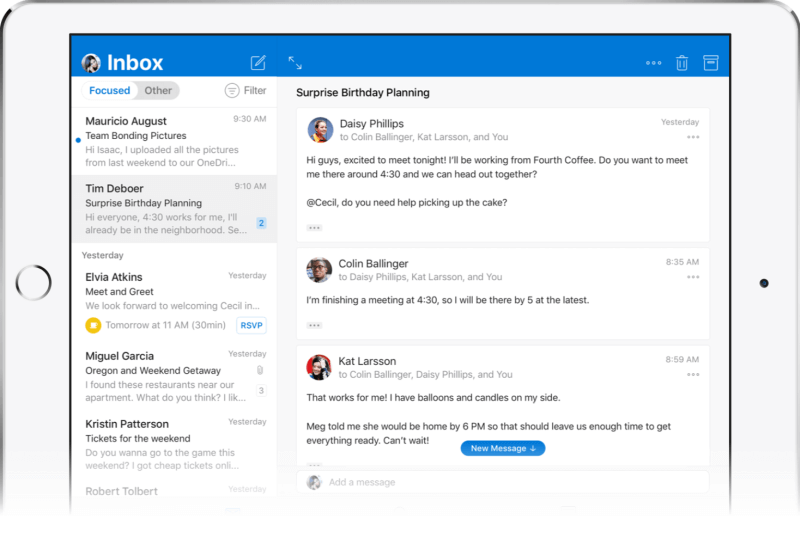
Task: Expand the conversation to full screen
Action: [x=295, y=63]
